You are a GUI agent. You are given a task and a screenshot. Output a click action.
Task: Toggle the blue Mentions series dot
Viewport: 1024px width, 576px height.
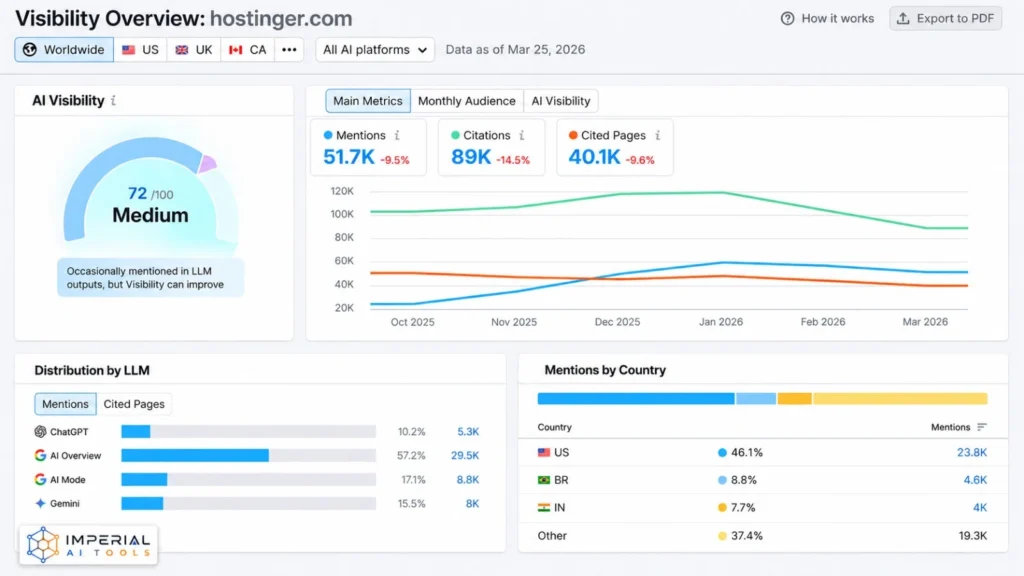point(328,135)
